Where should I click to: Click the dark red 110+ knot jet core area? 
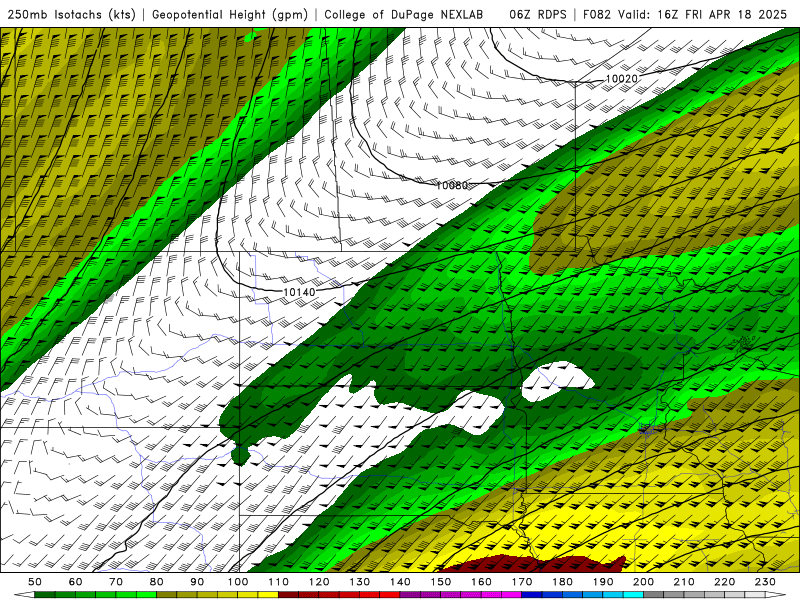pyautogui.click(x=533, y=564)
